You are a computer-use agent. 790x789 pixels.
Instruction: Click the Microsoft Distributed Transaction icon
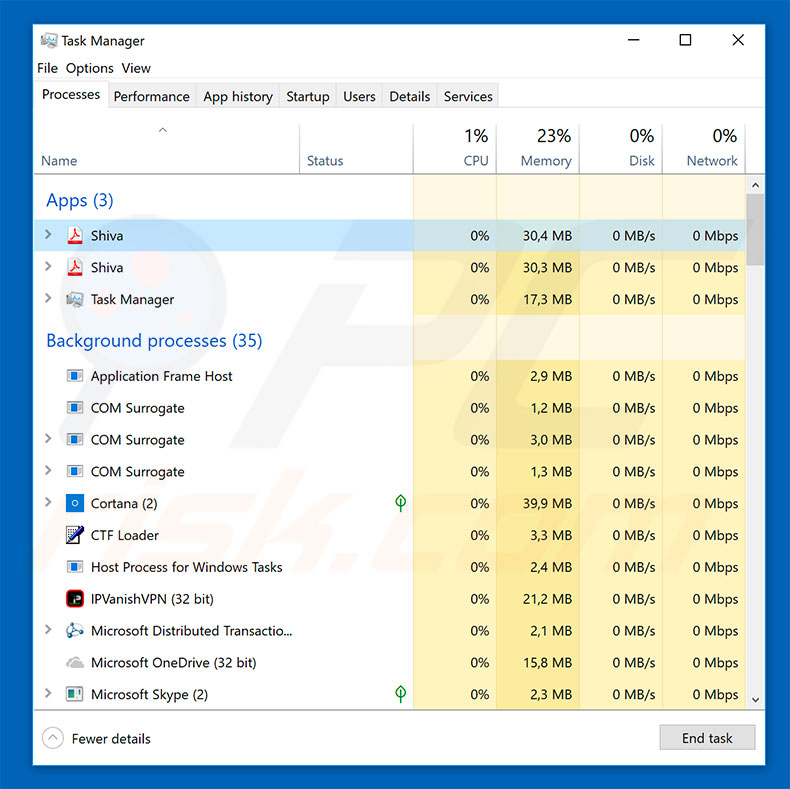point(75,630)
